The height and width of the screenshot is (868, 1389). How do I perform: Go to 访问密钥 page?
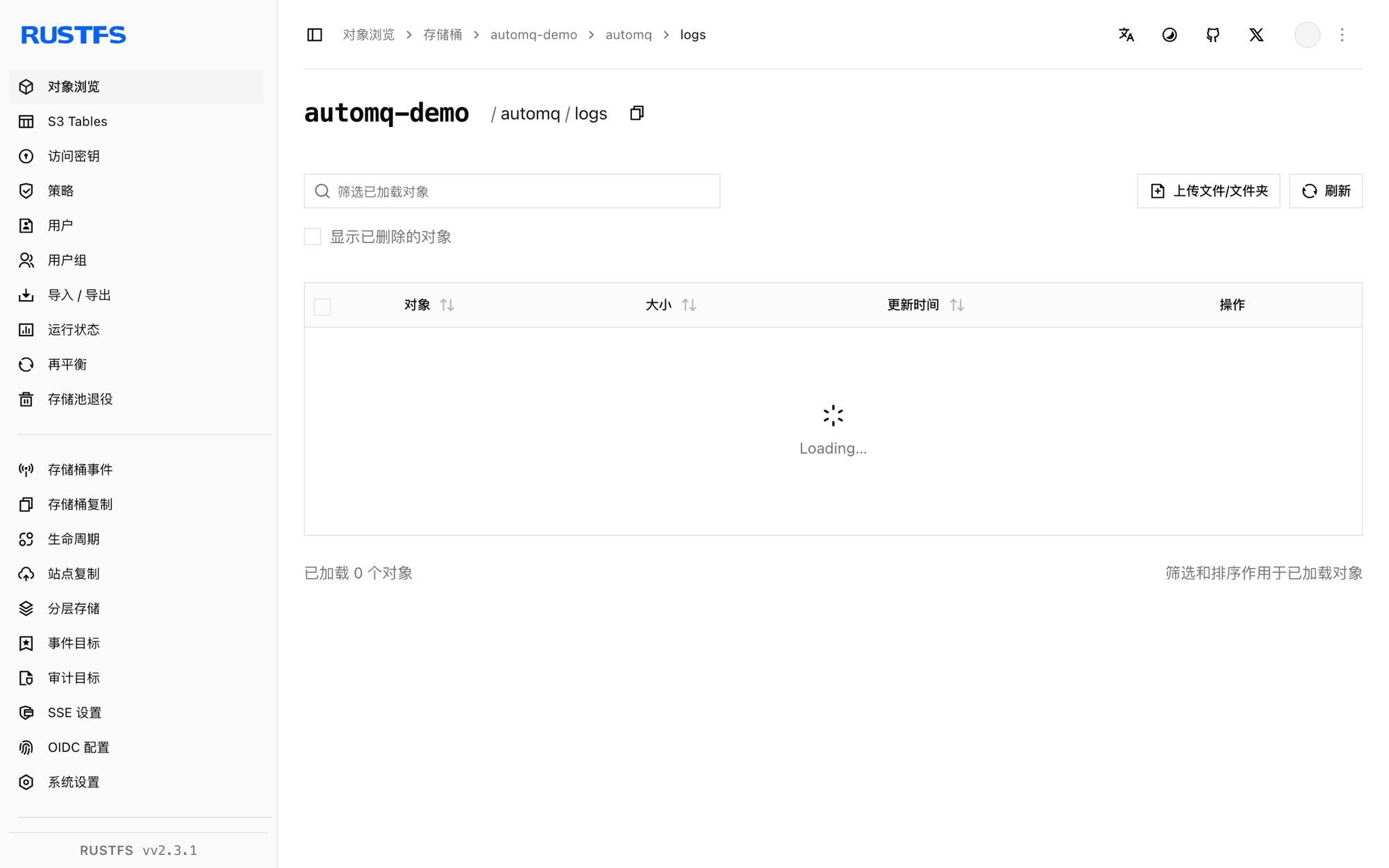click(136, 156)
